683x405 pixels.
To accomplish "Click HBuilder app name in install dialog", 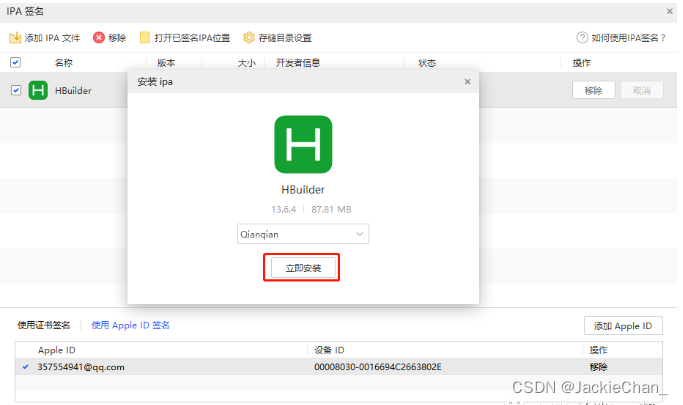I will tap(303, 190).
